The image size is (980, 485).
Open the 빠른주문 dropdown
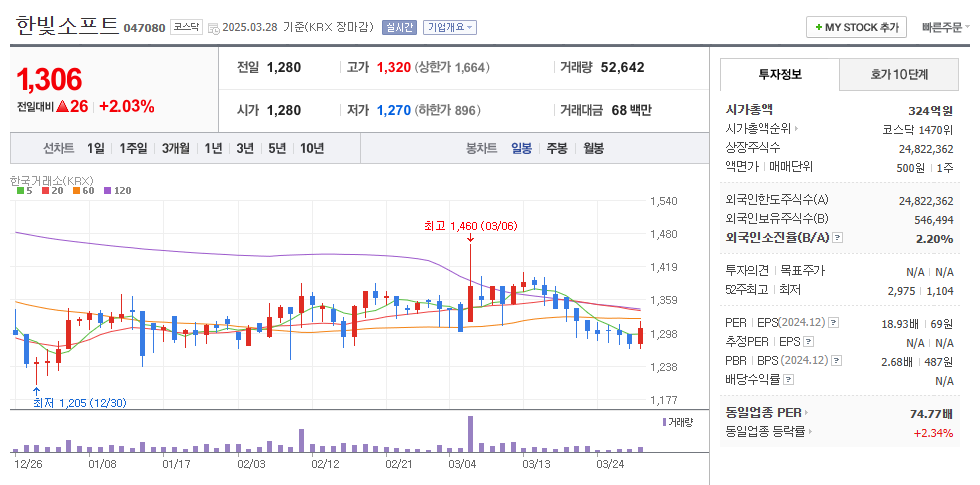(945, 28)
